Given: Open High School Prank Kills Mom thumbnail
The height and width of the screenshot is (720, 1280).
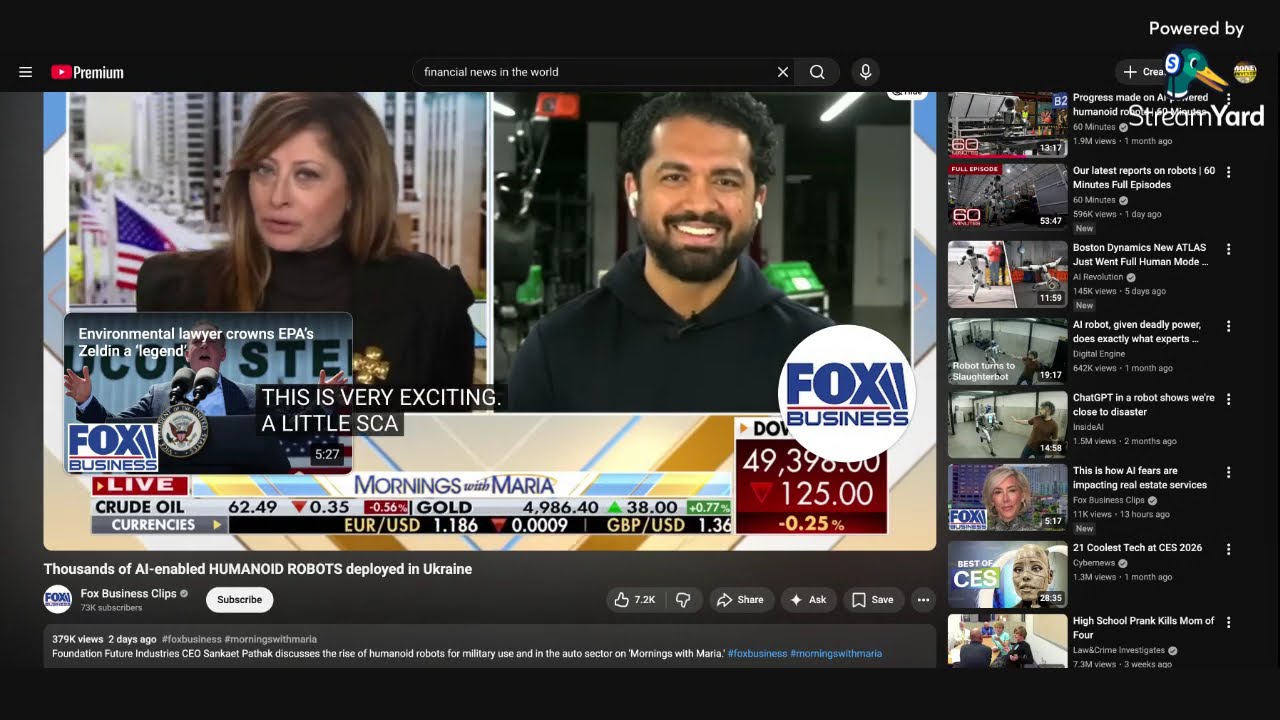Looking at the screenshot, I should pyautogui.click(x=1007, y=641).
